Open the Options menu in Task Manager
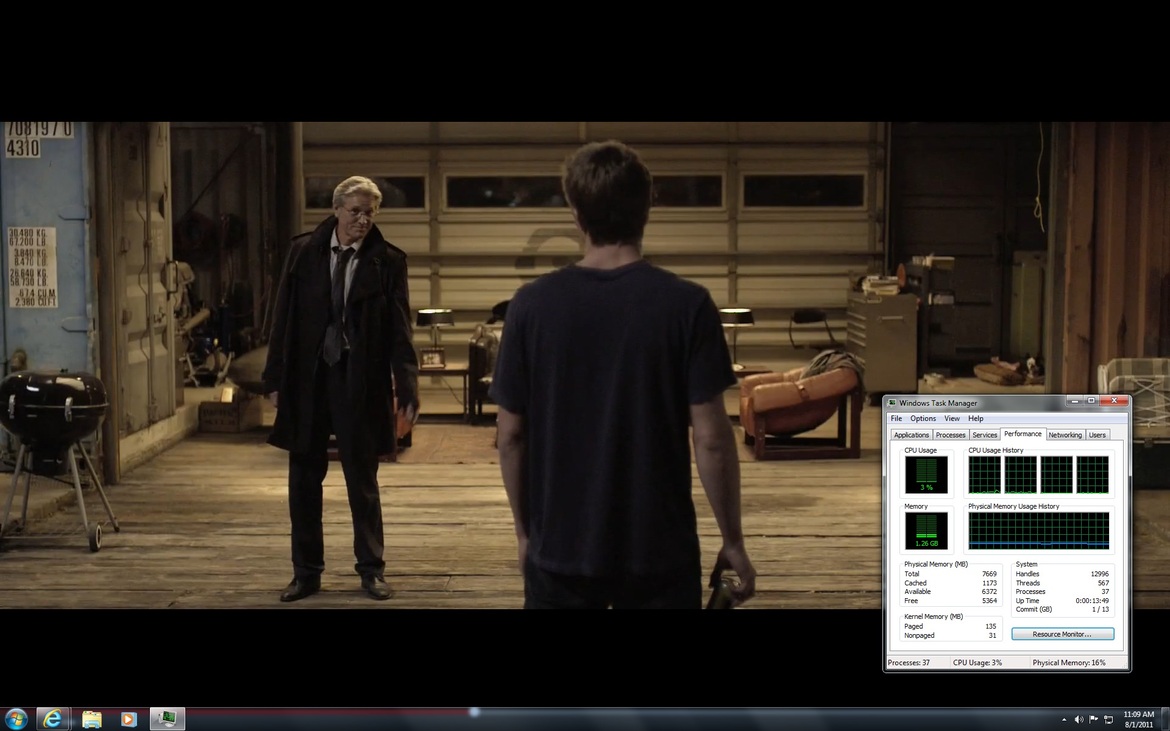The image size is (1170, 731). 922,418
